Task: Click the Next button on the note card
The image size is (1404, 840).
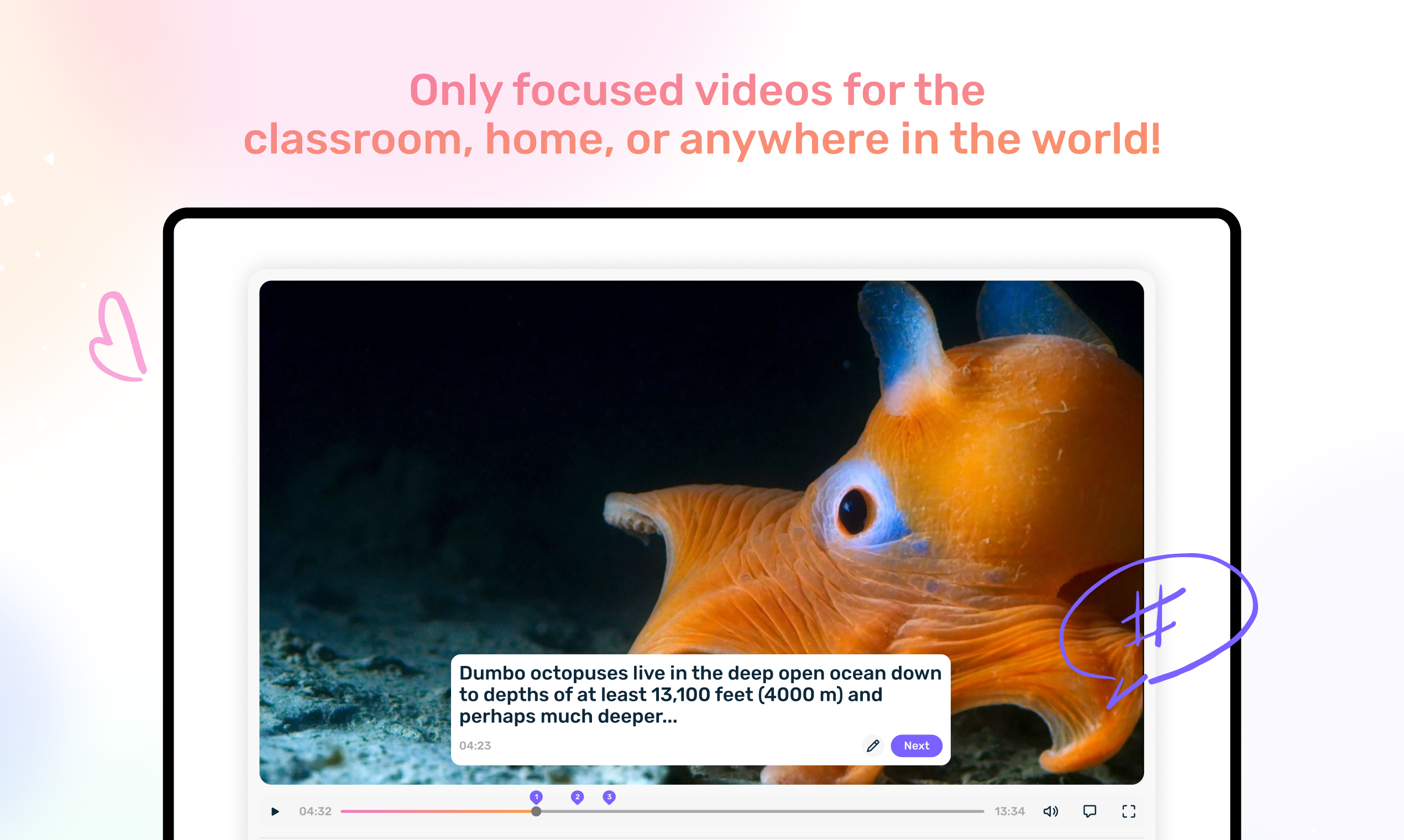Action: (916, 746)
